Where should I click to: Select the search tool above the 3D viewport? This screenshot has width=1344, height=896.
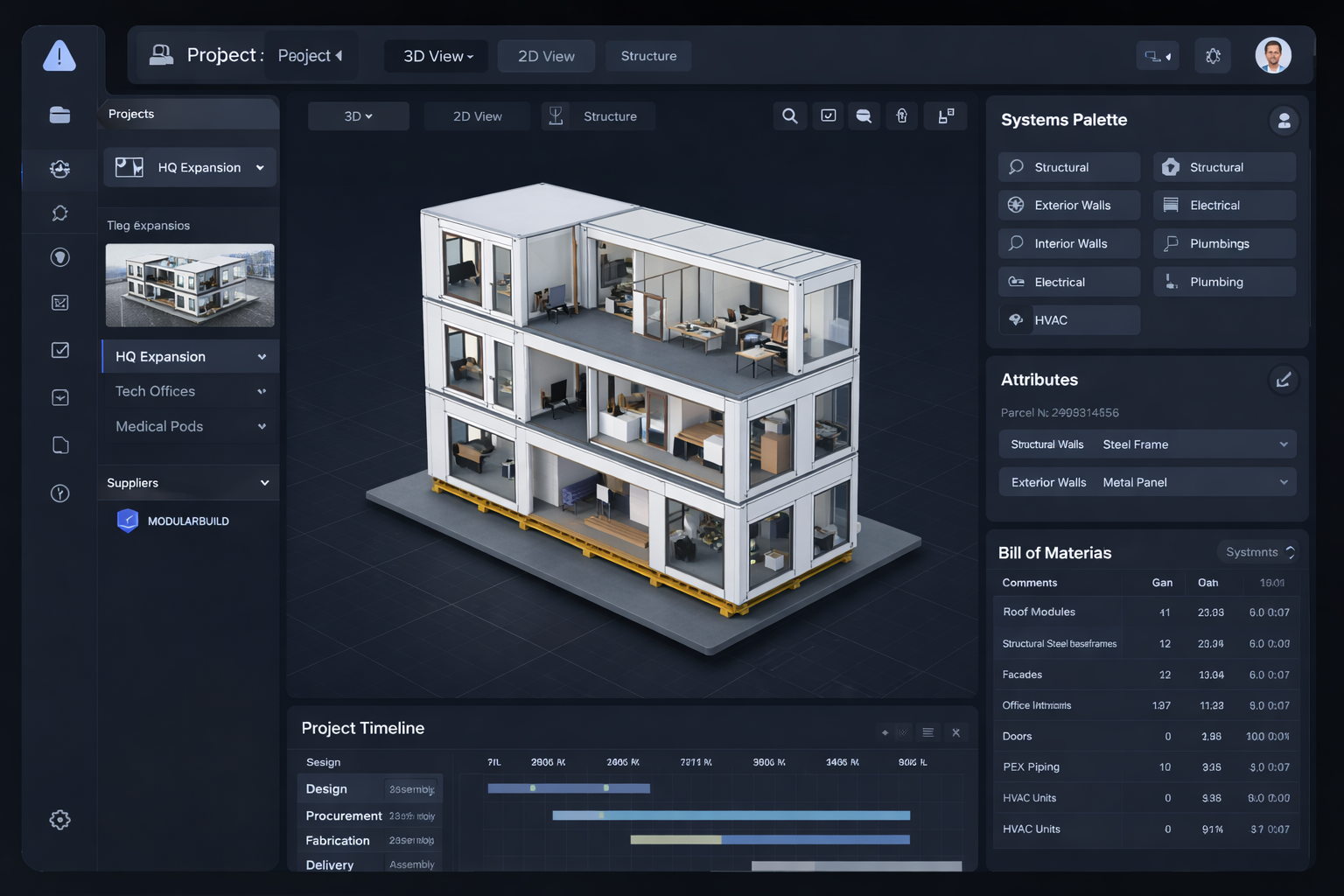tap(789, 115)
